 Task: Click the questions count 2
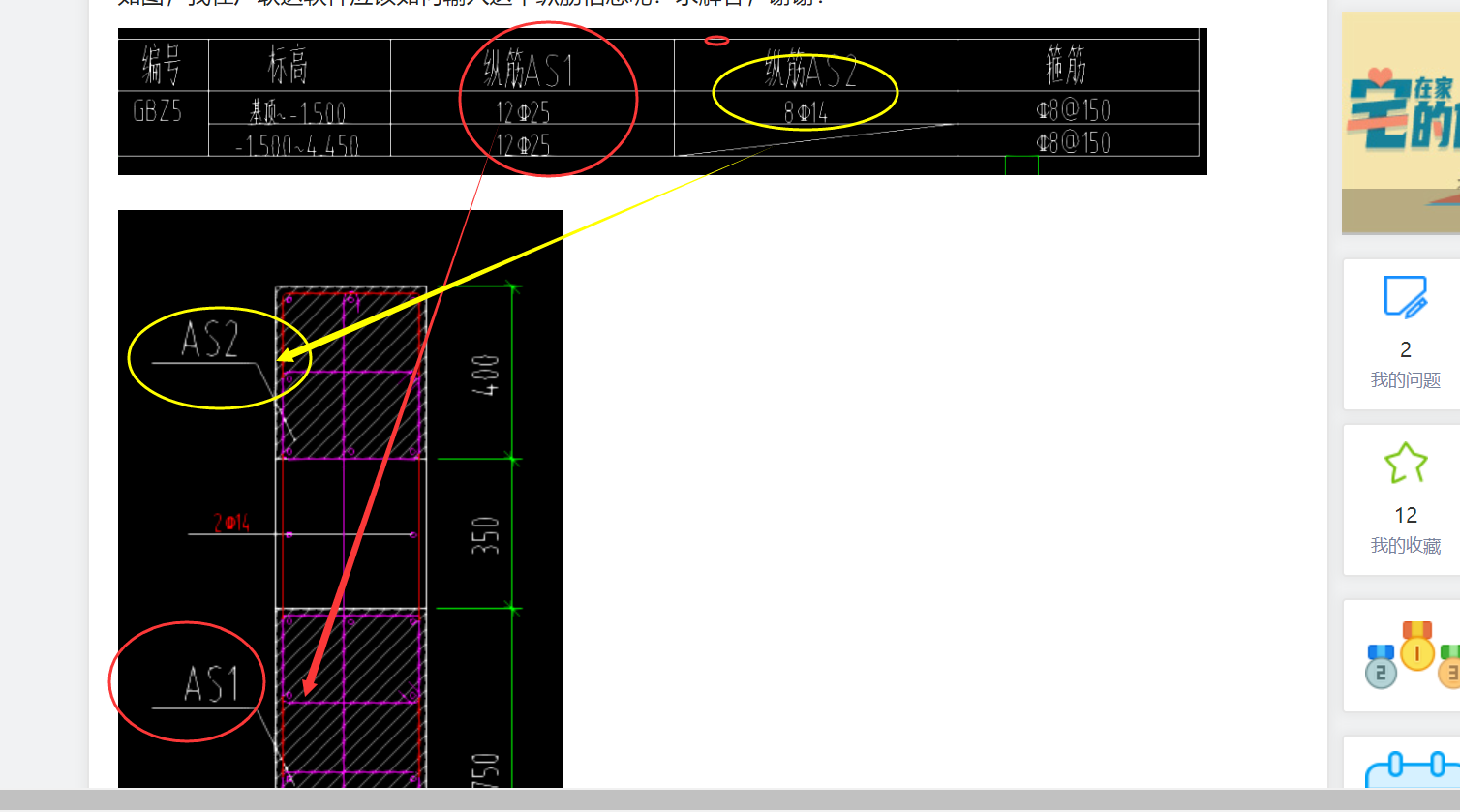1406,349
